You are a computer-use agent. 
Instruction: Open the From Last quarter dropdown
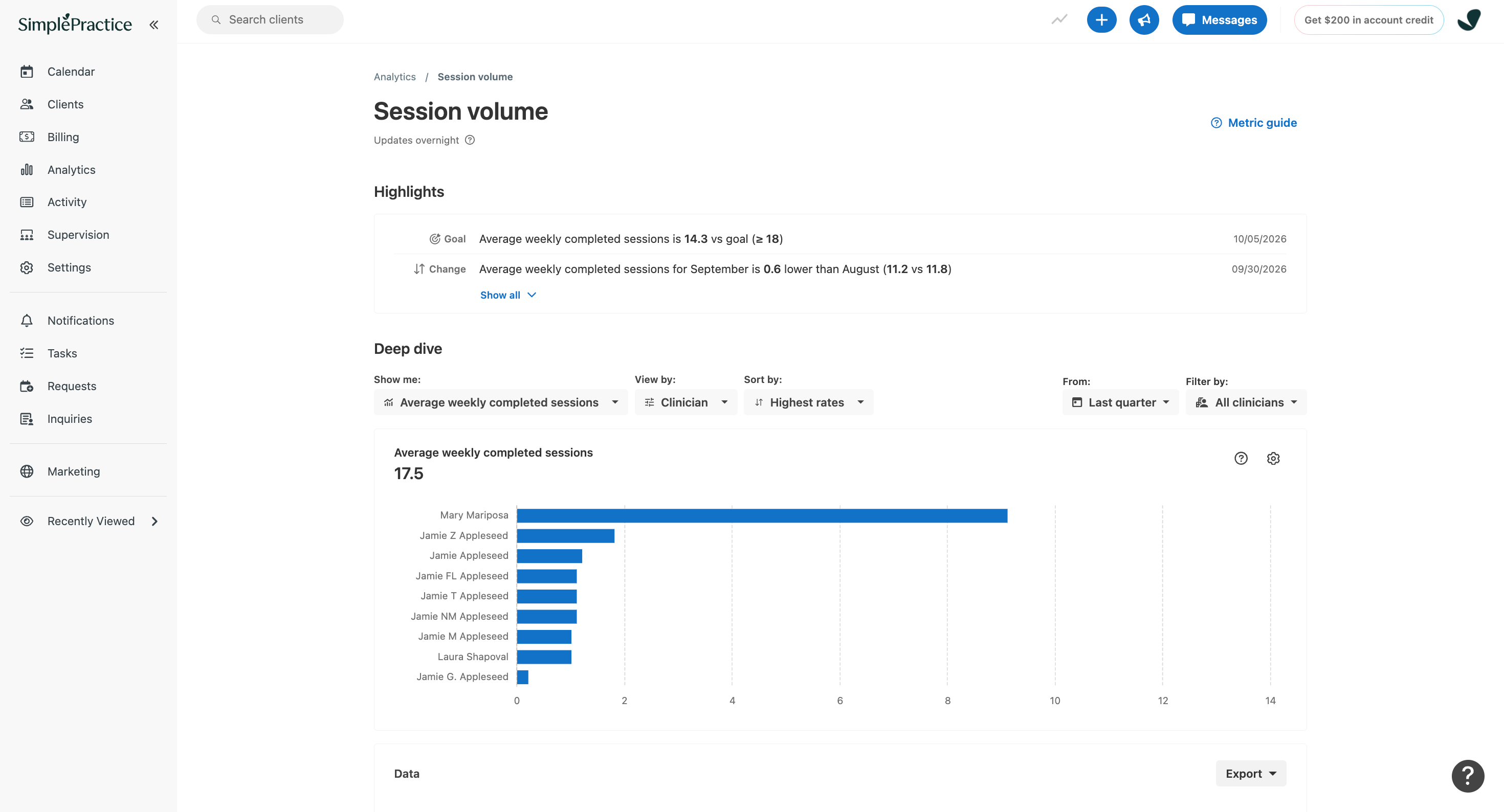[x=1120, y=402]
